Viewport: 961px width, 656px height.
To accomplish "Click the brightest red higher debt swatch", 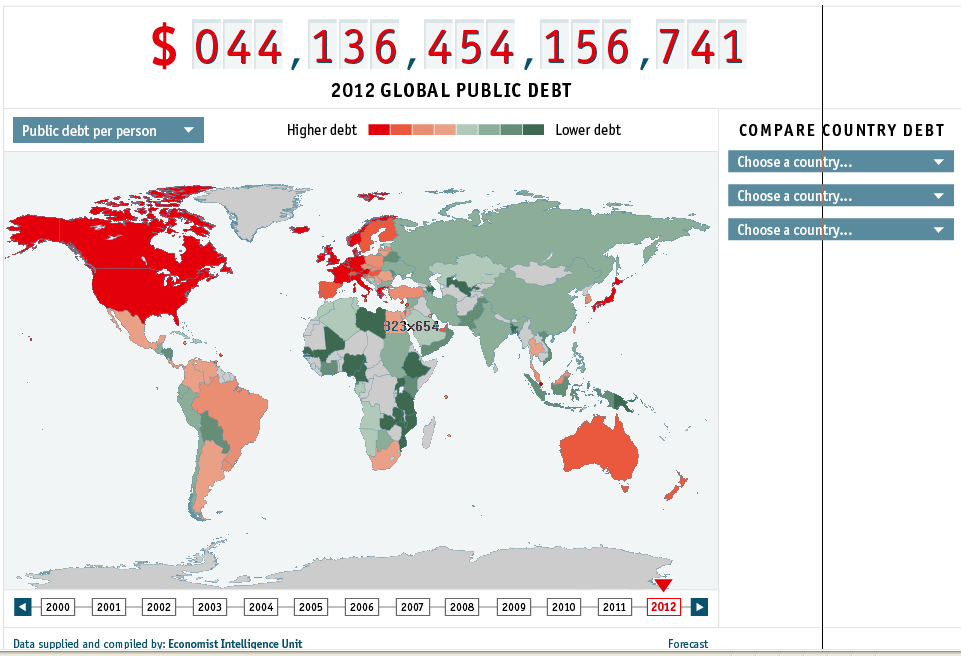I will pyautogui.click(x=379, y=130).
